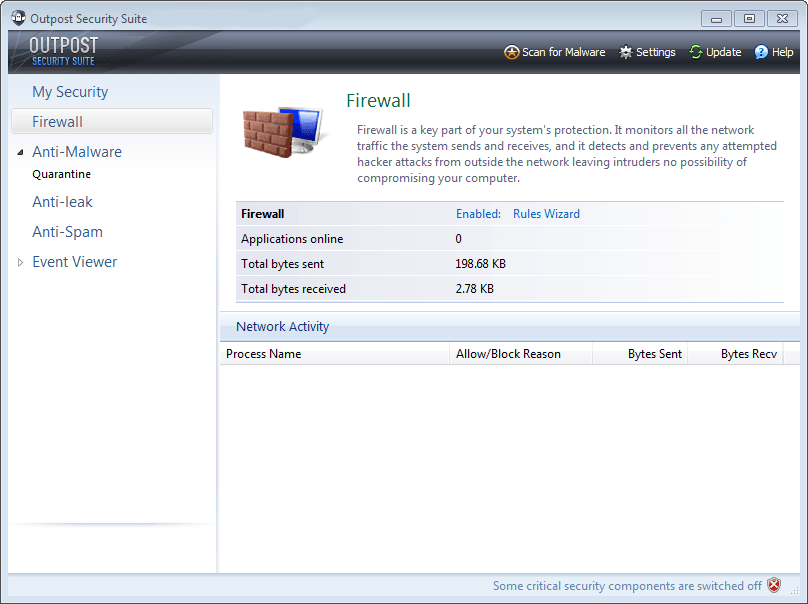
Task: Launch the Rules Wizard link
Action: 546,214
